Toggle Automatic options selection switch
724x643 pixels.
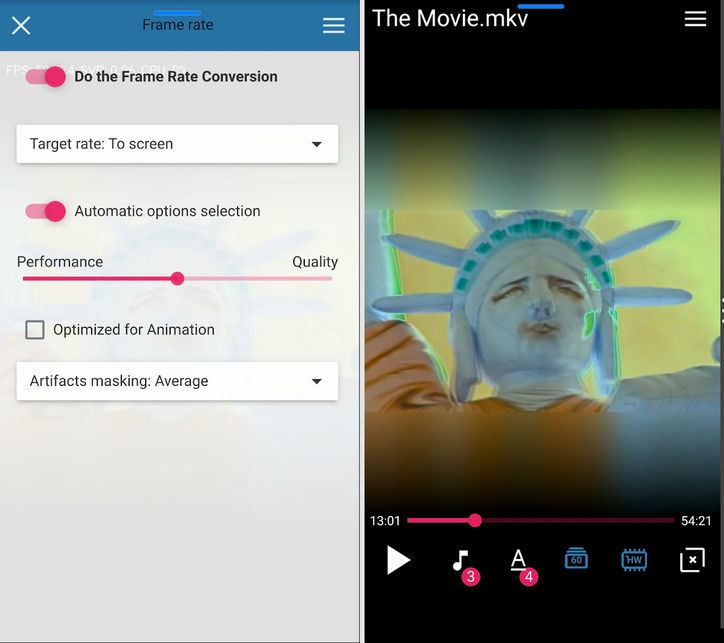[45, 211]
